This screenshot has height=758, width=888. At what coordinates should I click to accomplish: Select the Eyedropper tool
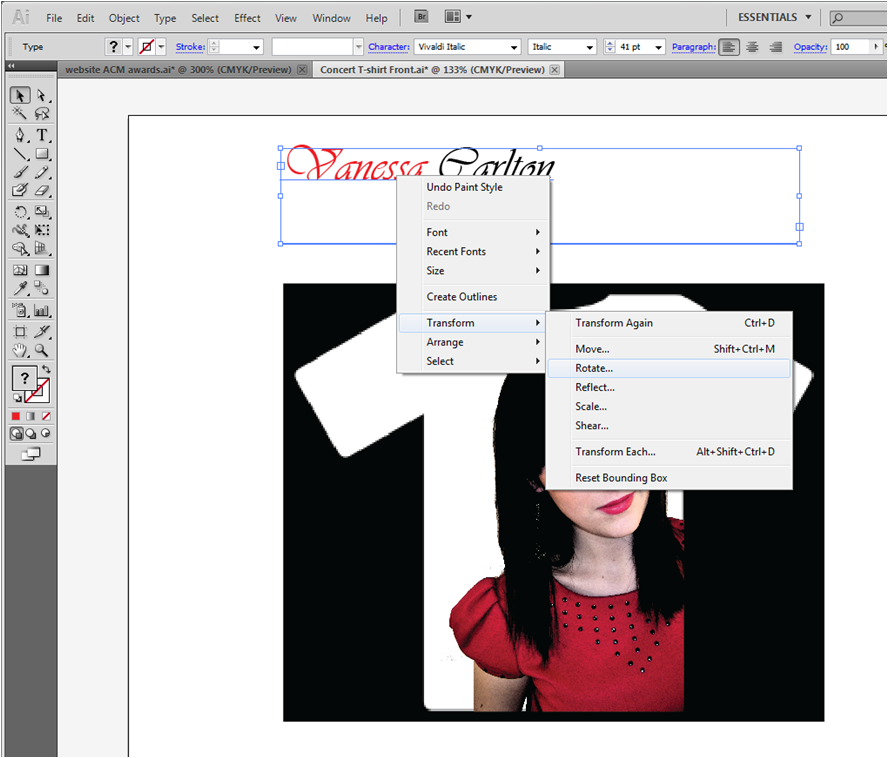click(x=20, y=288)
